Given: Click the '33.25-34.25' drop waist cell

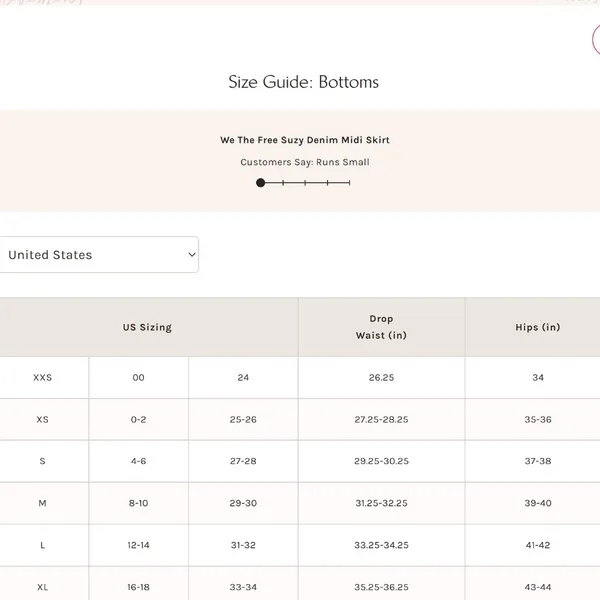Looking at the screenshot, I should [x=382, y=545].
